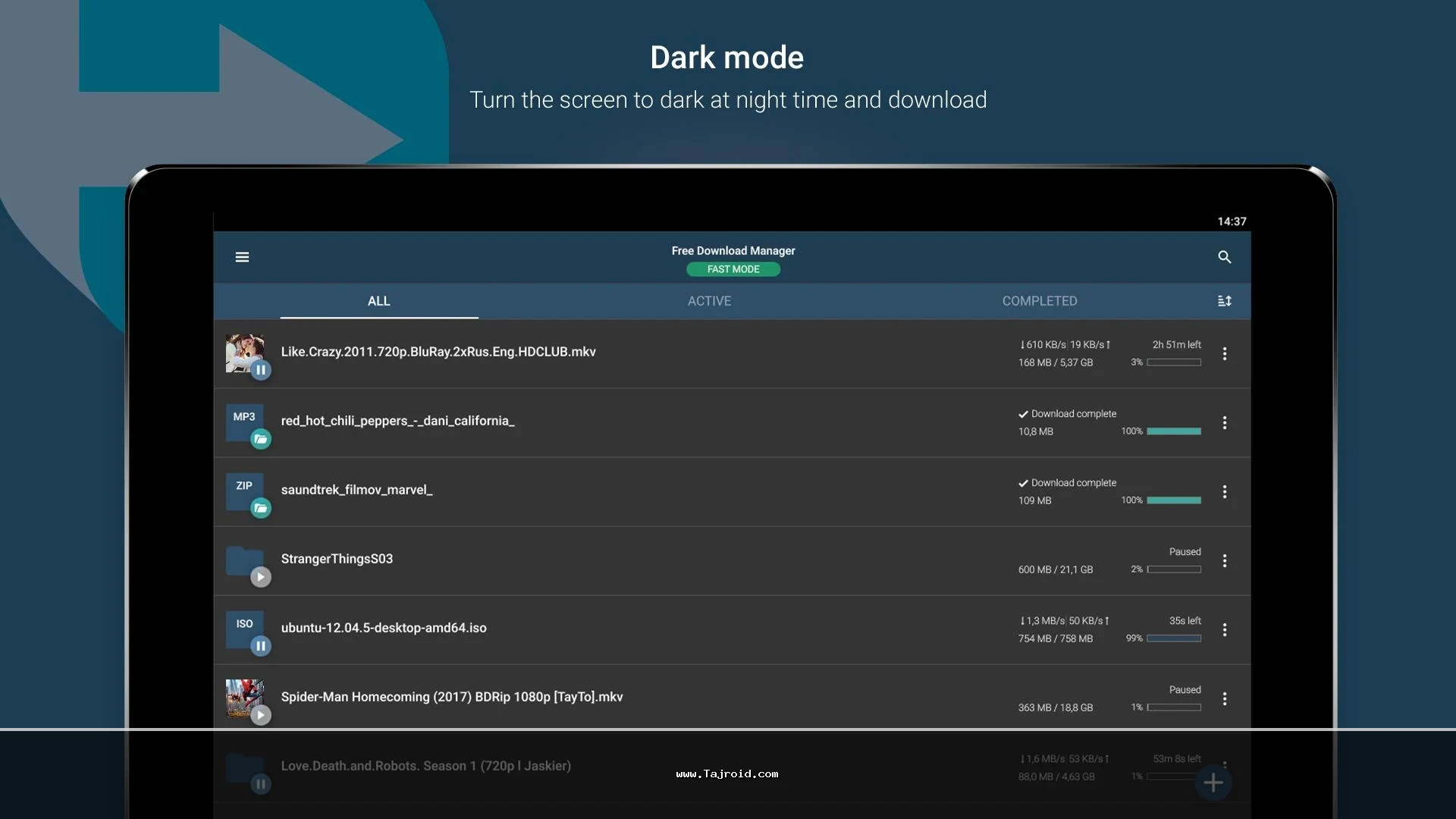Resume Spider-Man Homecoming download
1456x819 pixels.
[x=260, y=715]
